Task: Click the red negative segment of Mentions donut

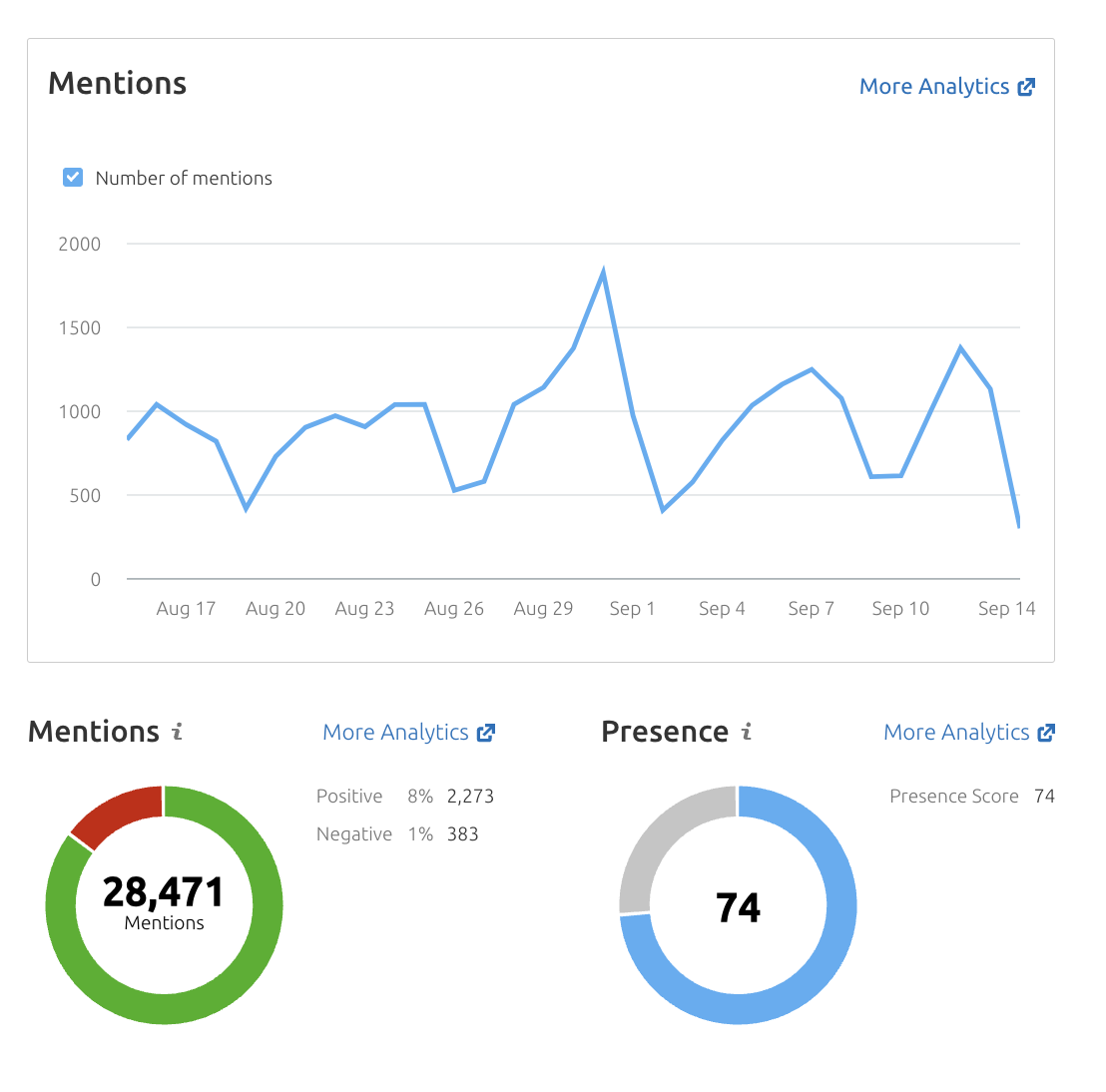Action: click(120, 813)
